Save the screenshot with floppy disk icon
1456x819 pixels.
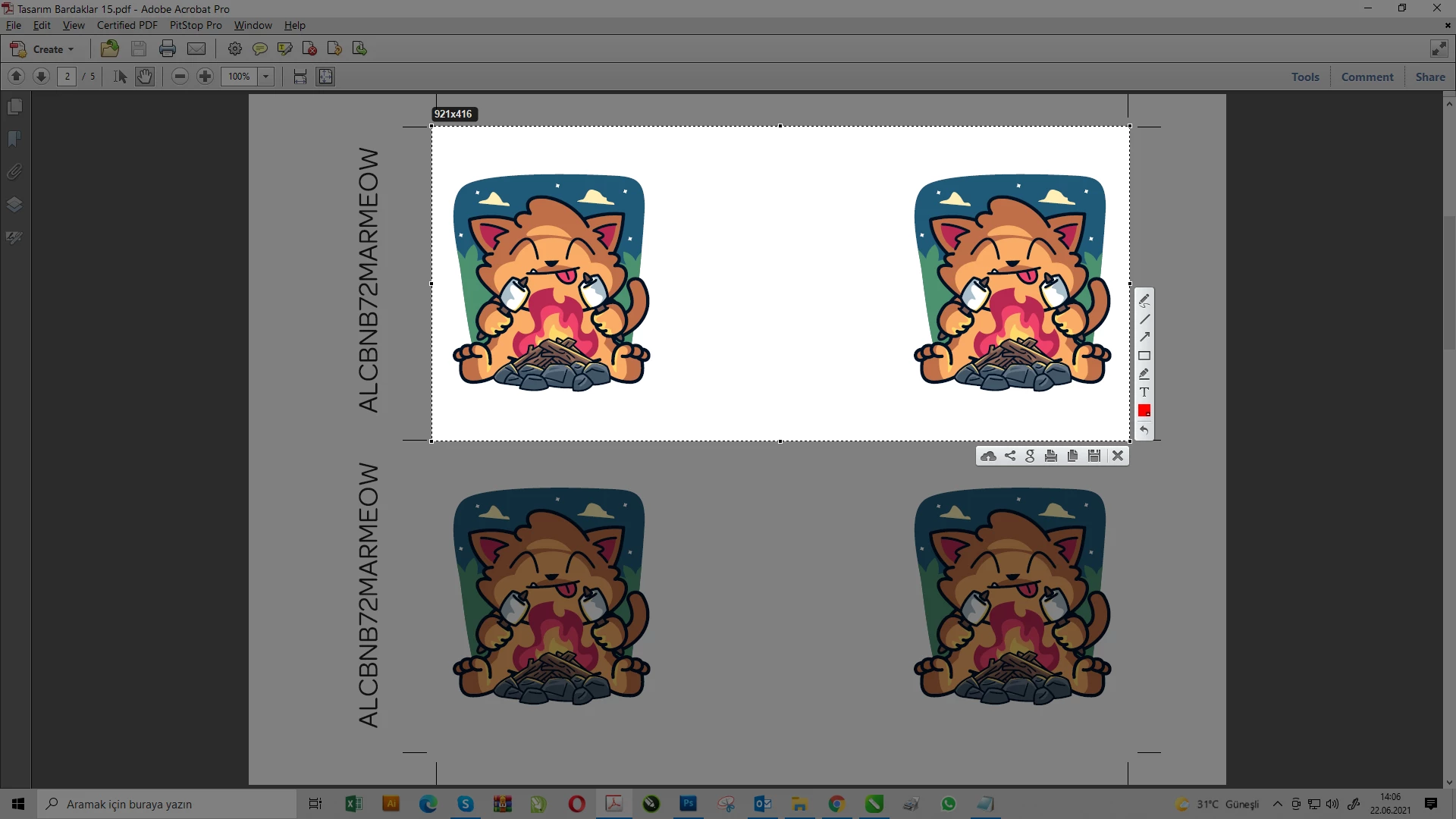[1094, 456]
